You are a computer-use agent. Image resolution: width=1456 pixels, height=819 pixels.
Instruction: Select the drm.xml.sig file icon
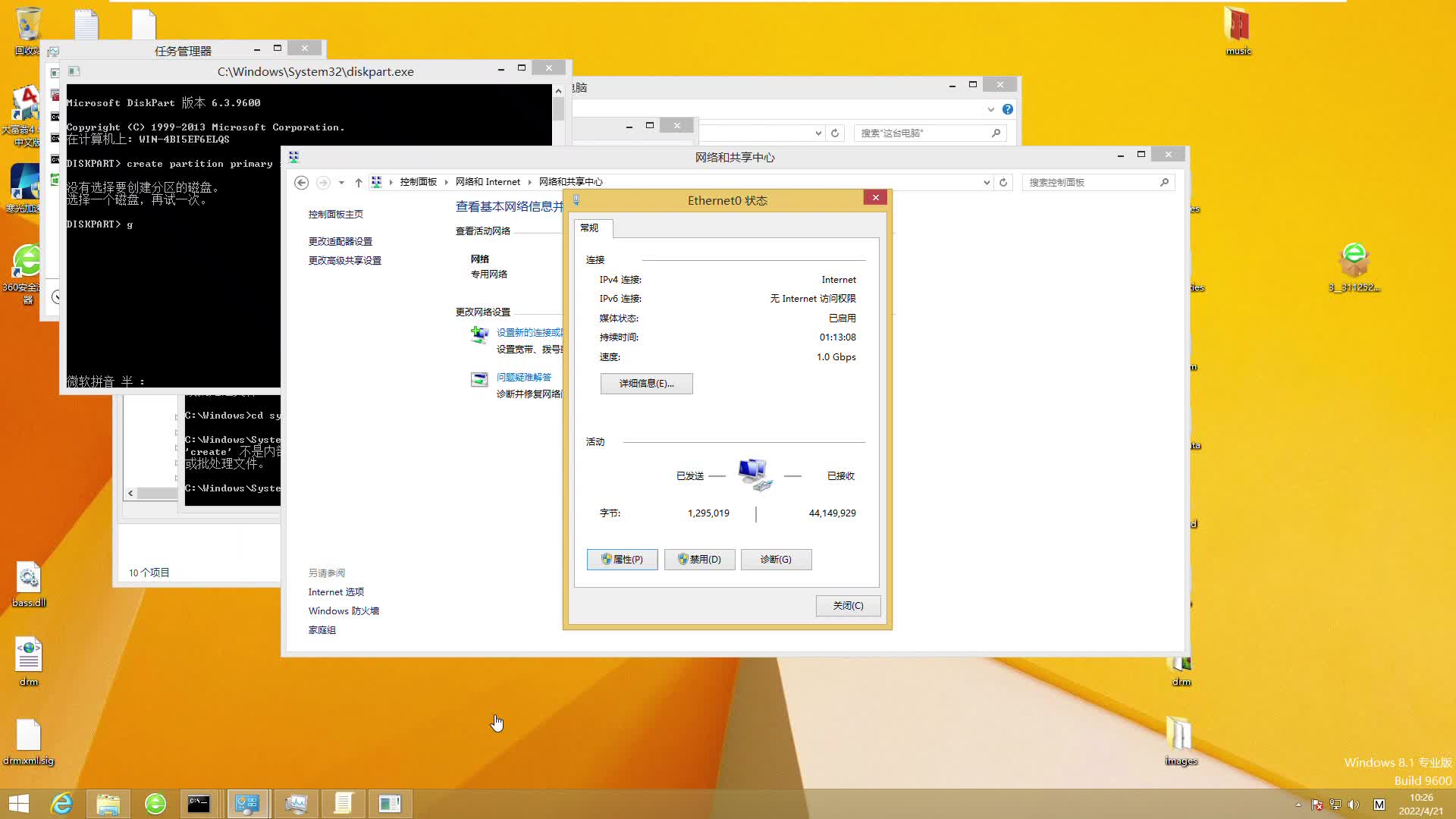point(29,742)
